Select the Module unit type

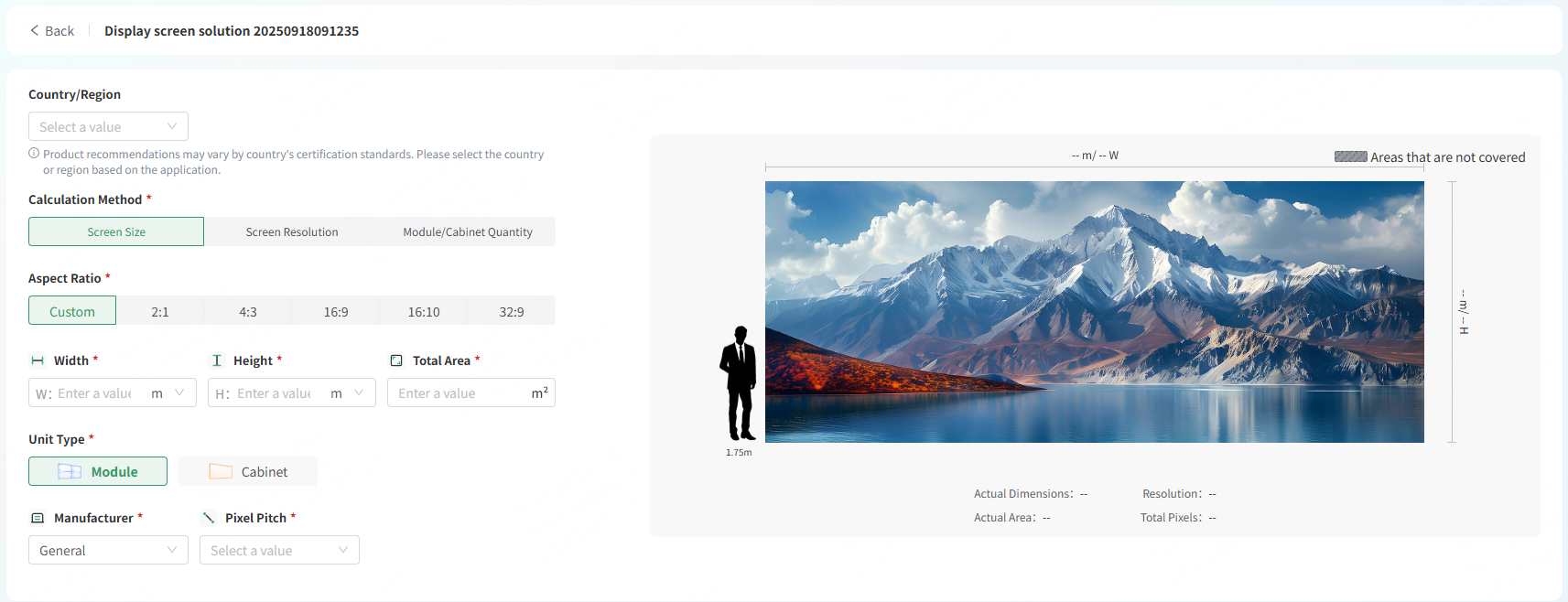(98, 471)
